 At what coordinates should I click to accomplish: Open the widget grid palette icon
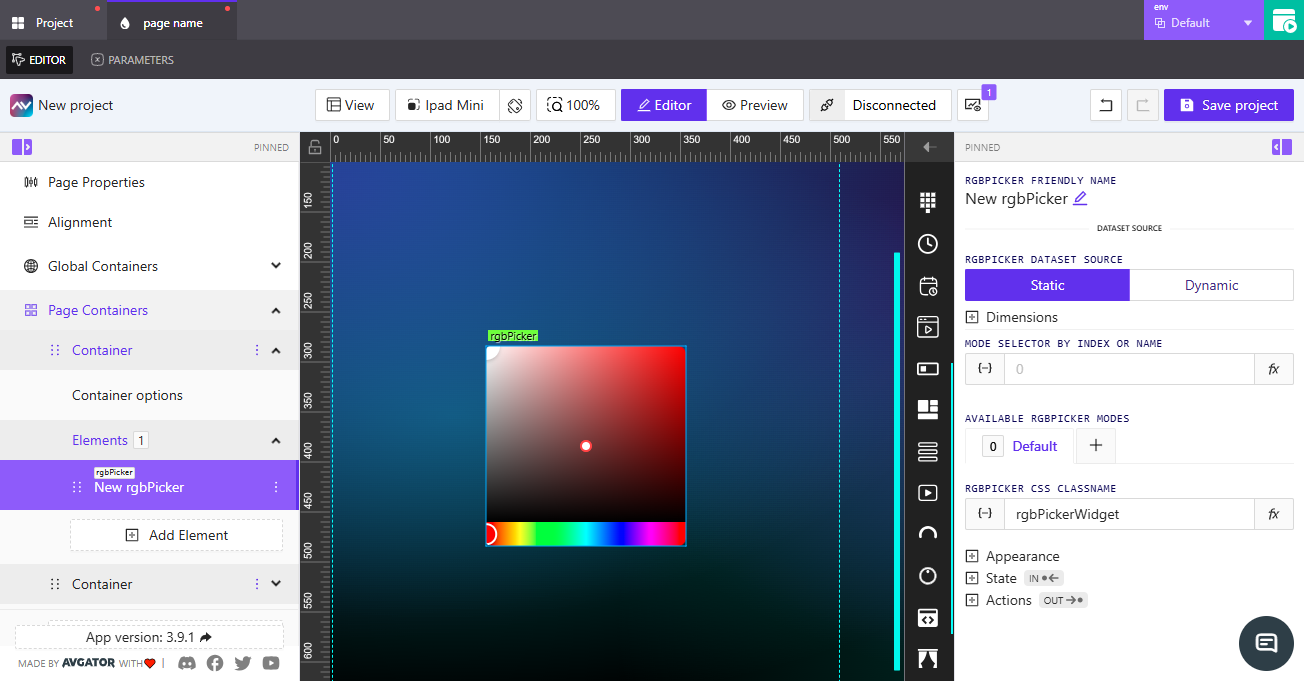[x=928, y=200]
